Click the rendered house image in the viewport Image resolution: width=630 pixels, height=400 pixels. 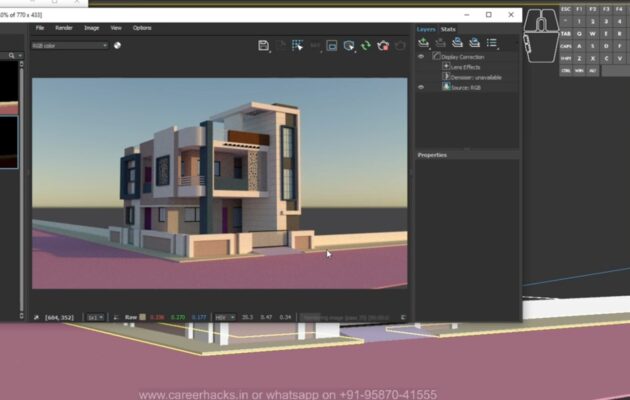pos(220,180)
